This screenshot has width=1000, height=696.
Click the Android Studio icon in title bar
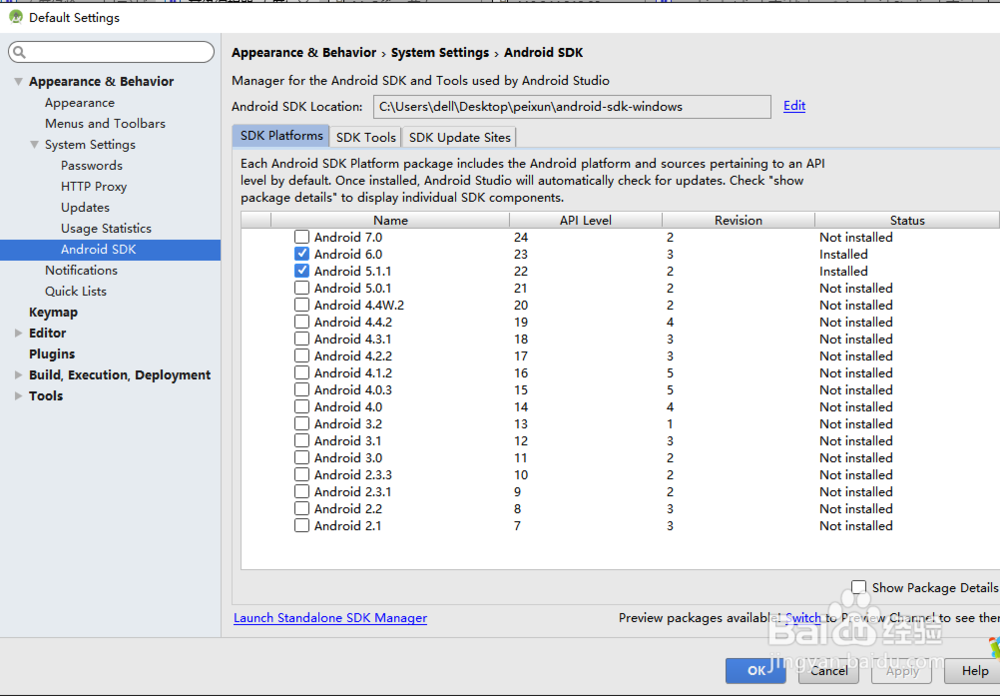pyautogui.click(x=16, y=17)
